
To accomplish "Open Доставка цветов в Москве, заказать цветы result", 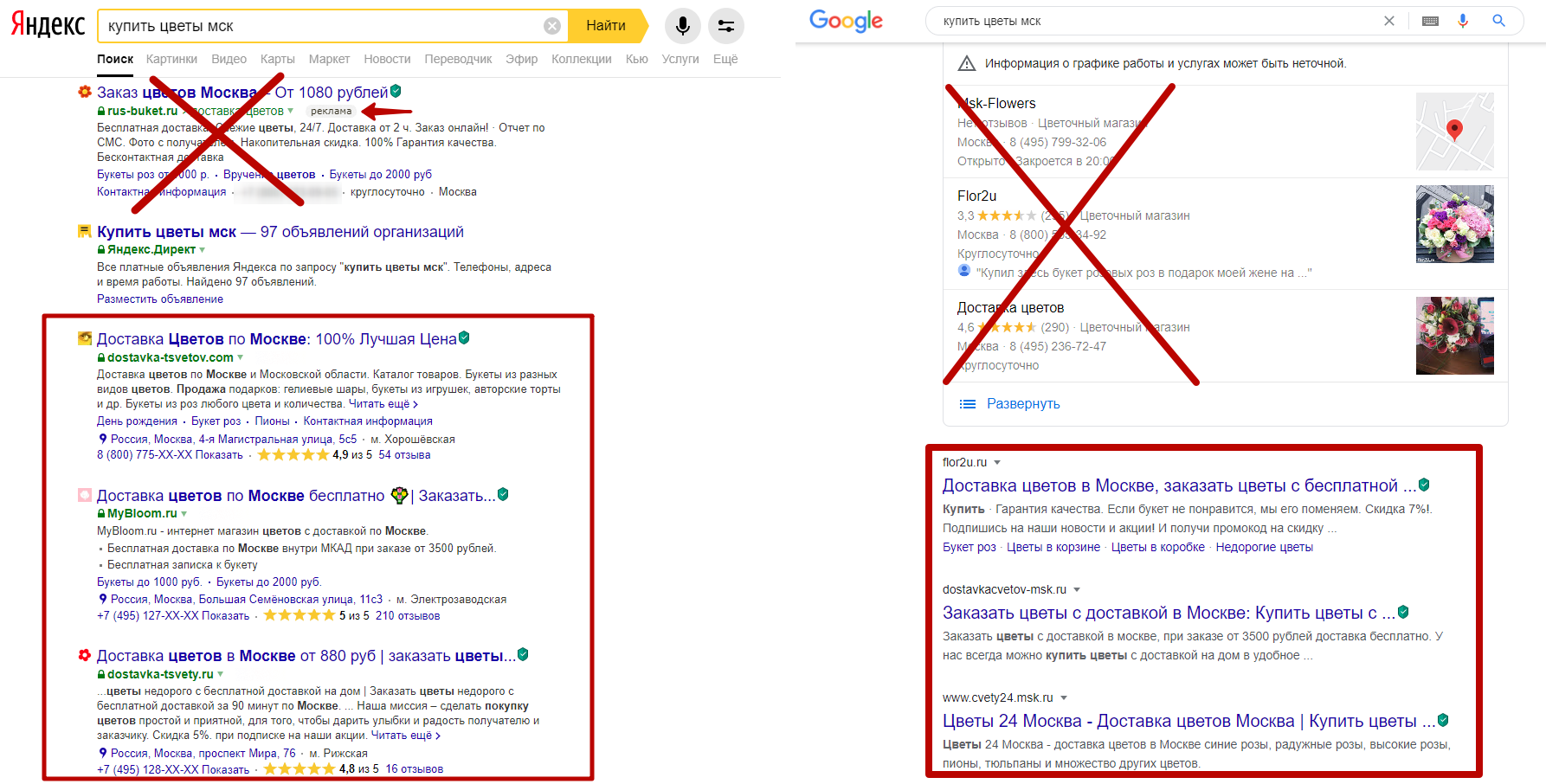I will pos(1179,485).
